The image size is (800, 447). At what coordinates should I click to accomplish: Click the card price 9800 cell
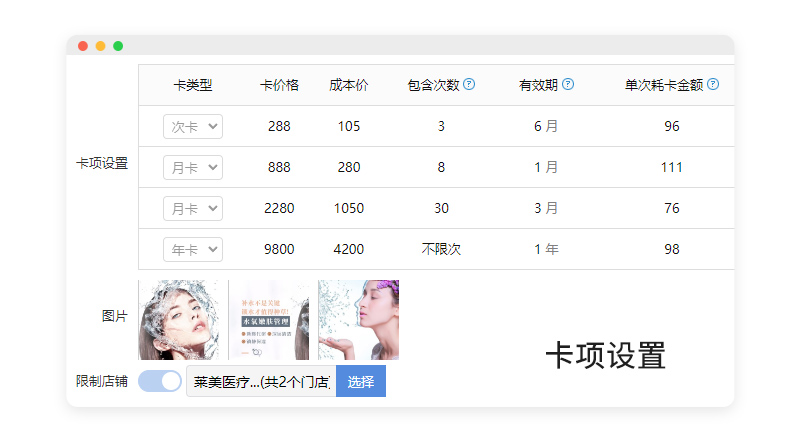[x=279, y=249]
